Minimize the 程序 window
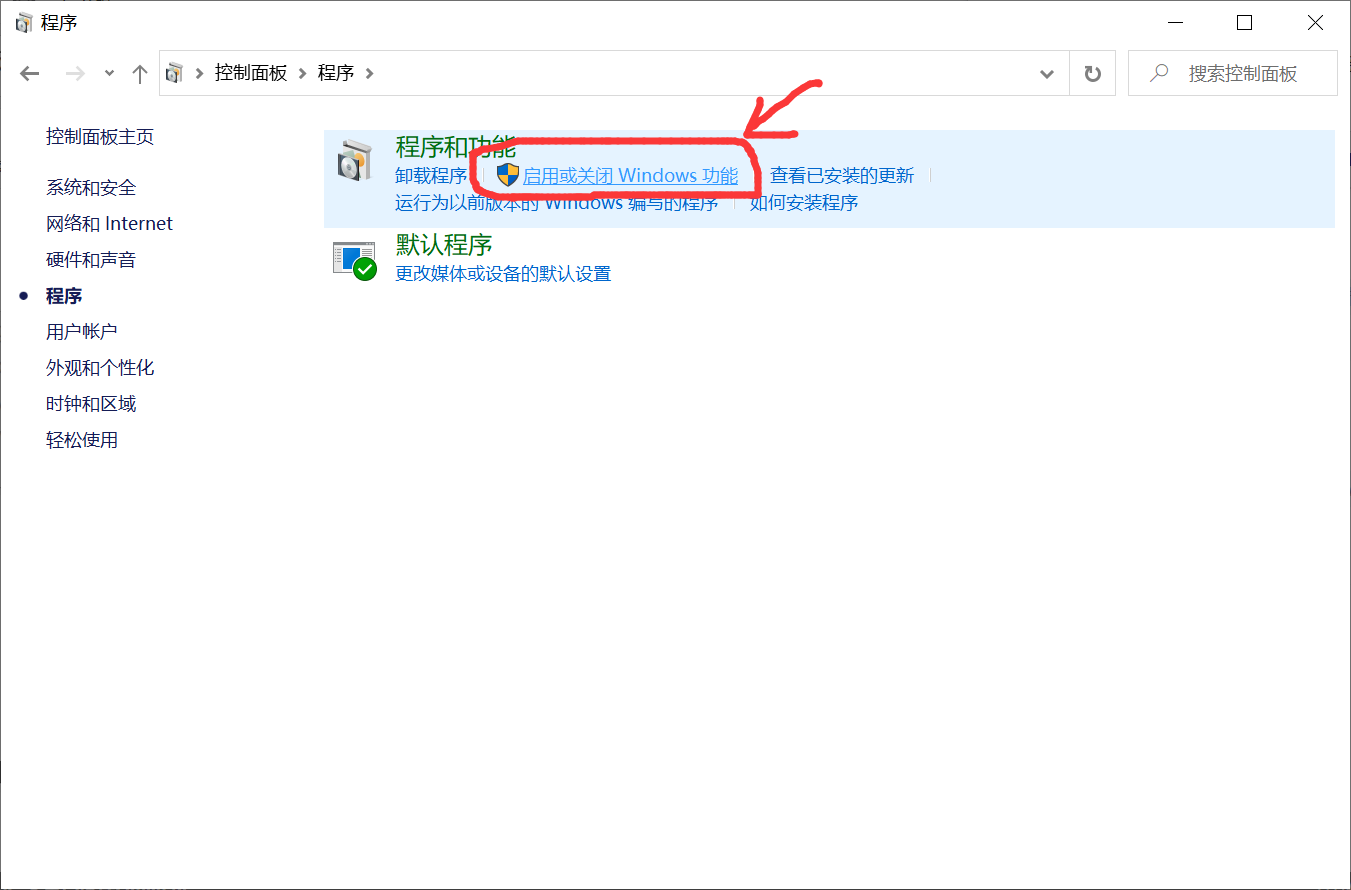The image size is (1351, 890). click(1175, 22)
